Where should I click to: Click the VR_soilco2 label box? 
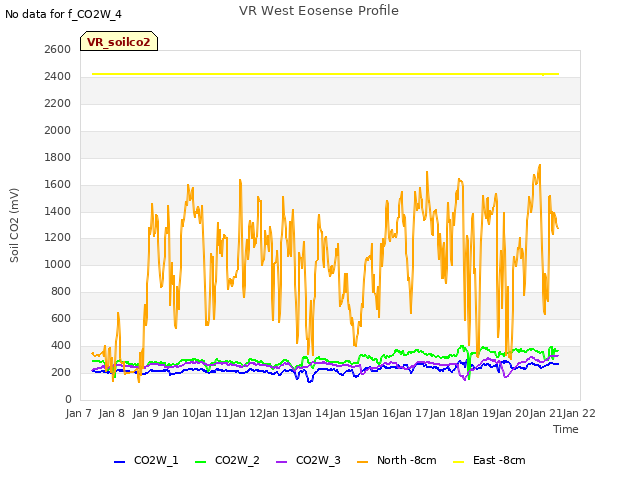[119, 41]
